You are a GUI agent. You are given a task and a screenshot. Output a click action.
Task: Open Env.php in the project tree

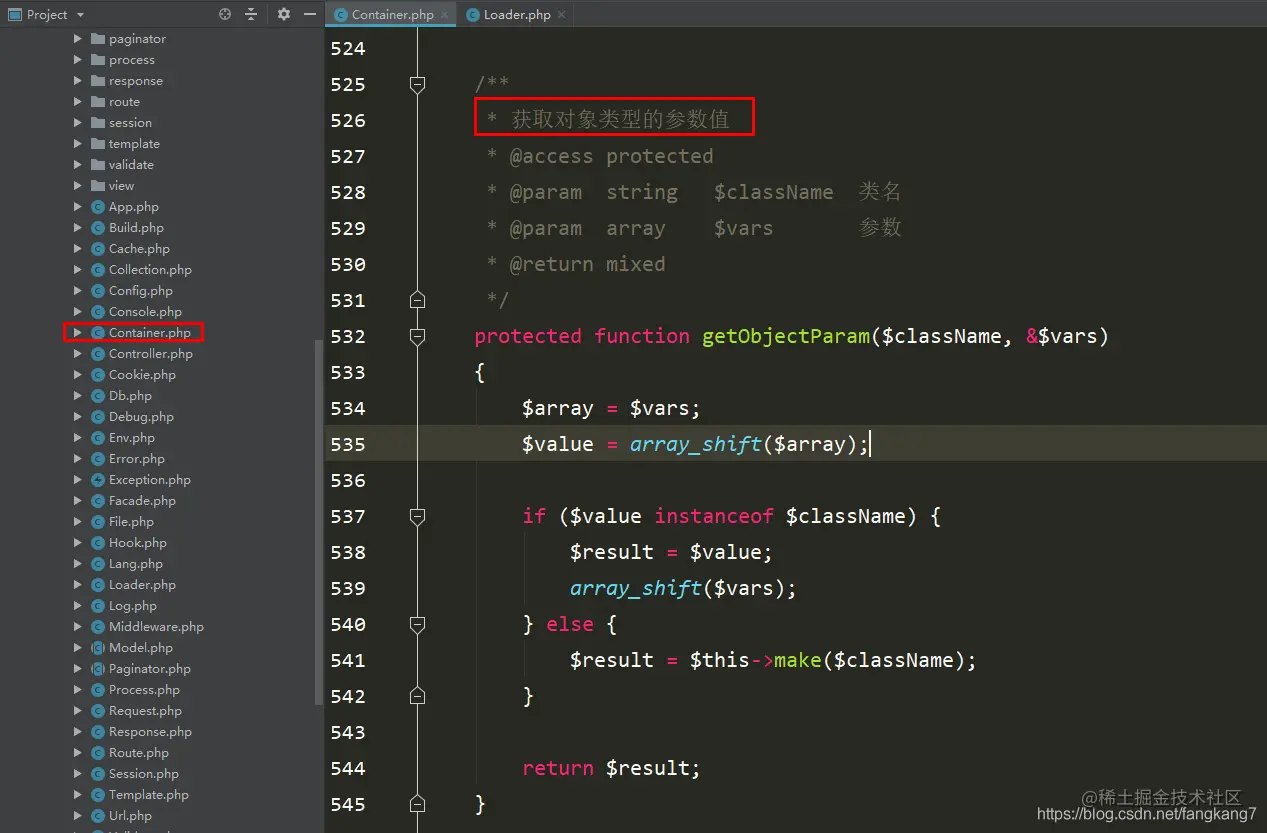point(132,438)
